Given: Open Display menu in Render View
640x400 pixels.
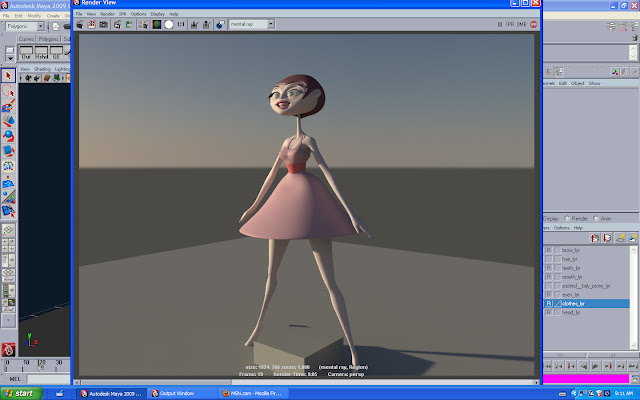Looking at the screenshot, I should (158, 14).
